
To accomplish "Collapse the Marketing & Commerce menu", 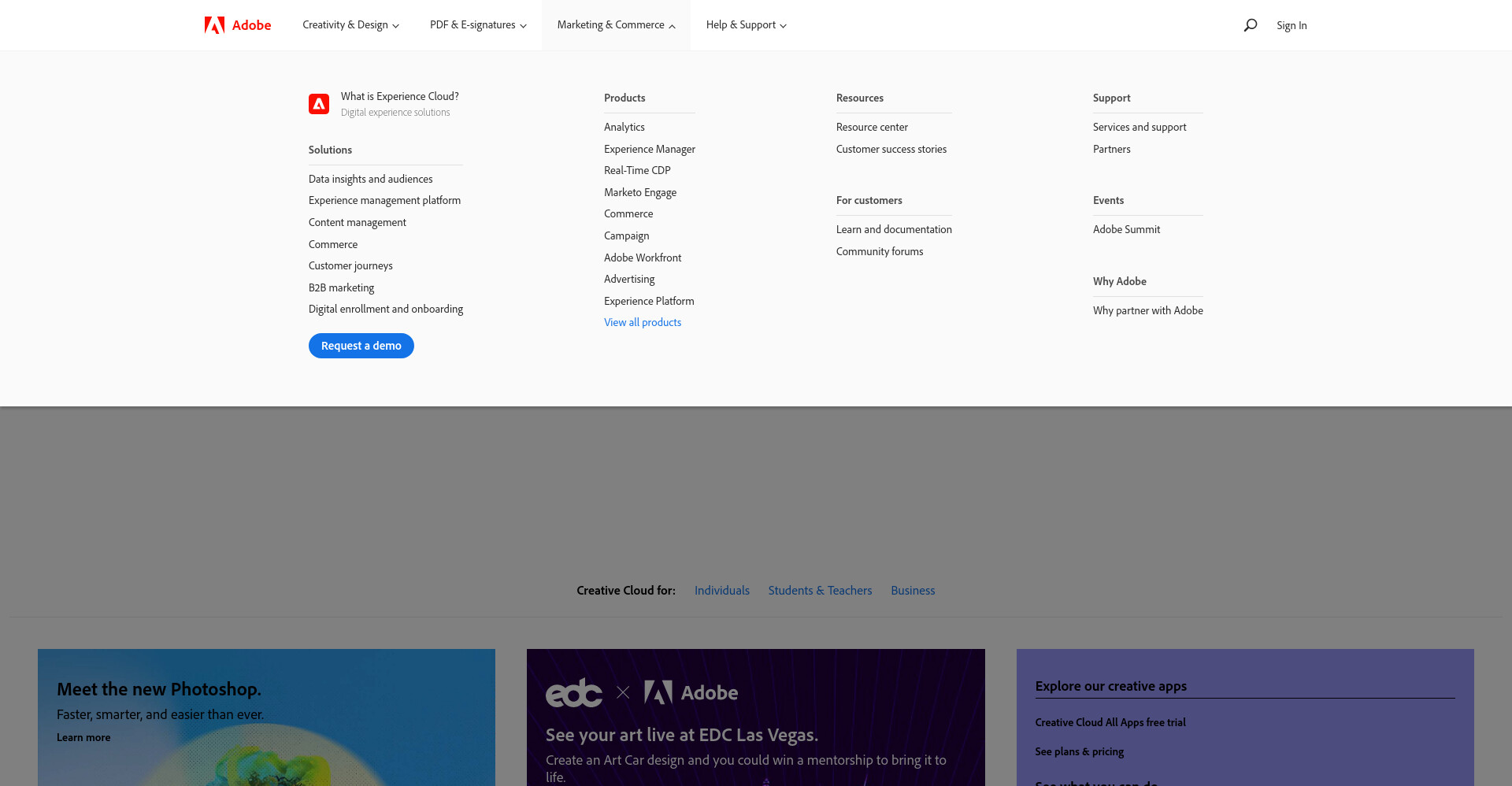I will coord(616,25).
